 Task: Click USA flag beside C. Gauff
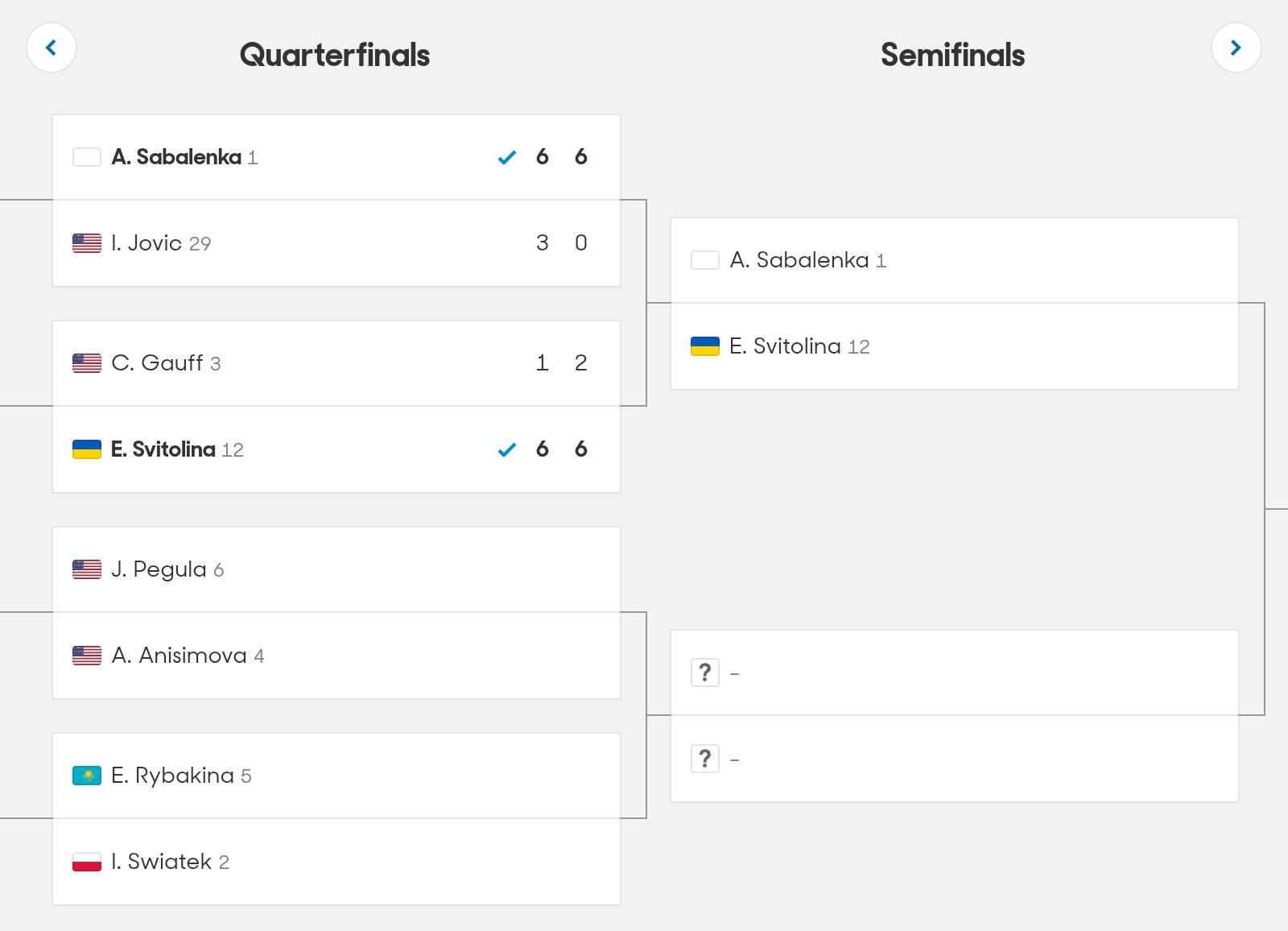pos(87,363)
